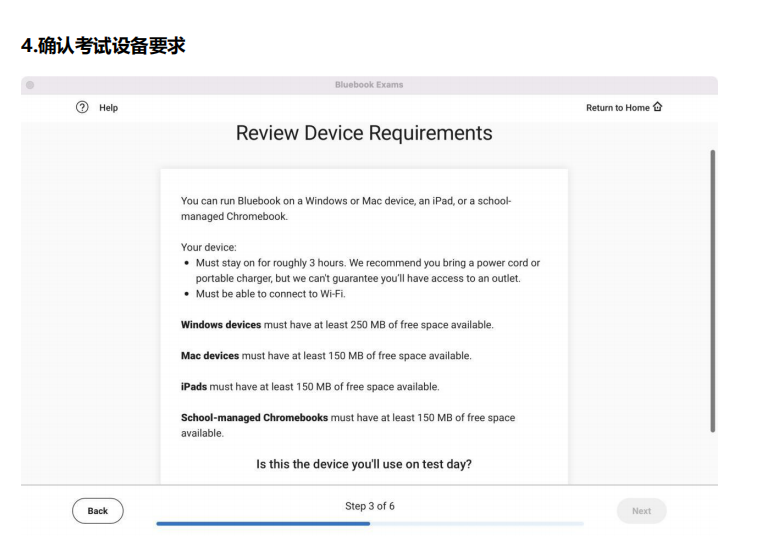
Task: Click the bold Mac devices text
Action: (x=210, y=356)
